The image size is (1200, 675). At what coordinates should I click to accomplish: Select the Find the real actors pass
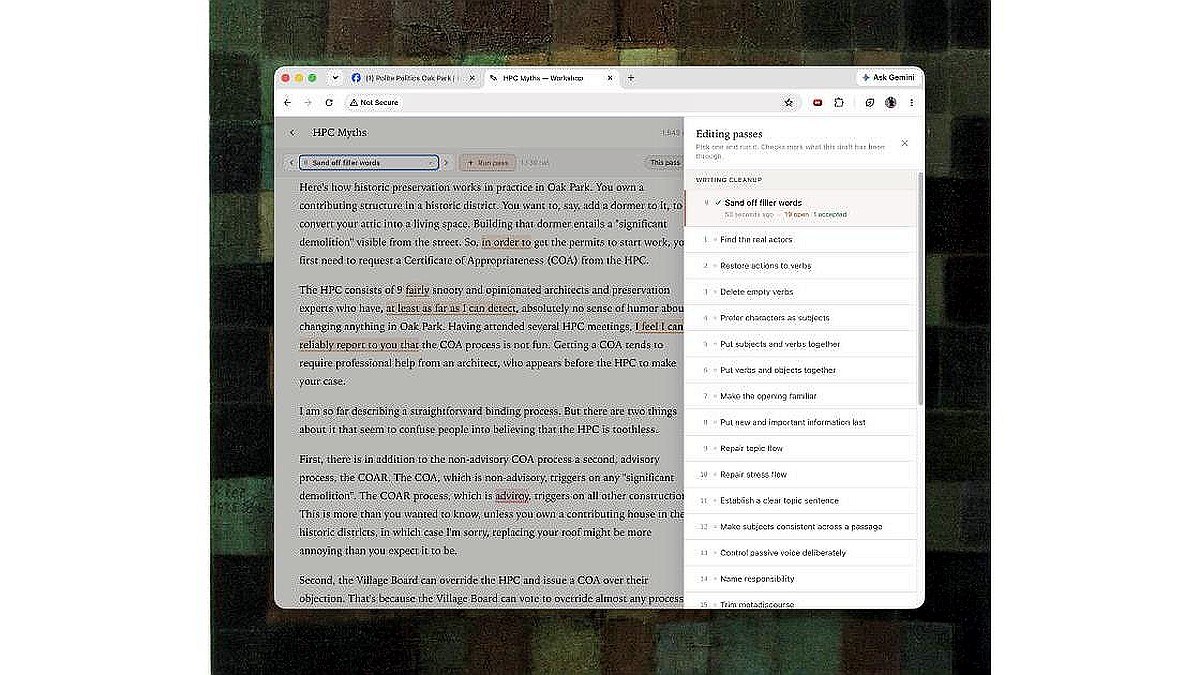[800, 240]
